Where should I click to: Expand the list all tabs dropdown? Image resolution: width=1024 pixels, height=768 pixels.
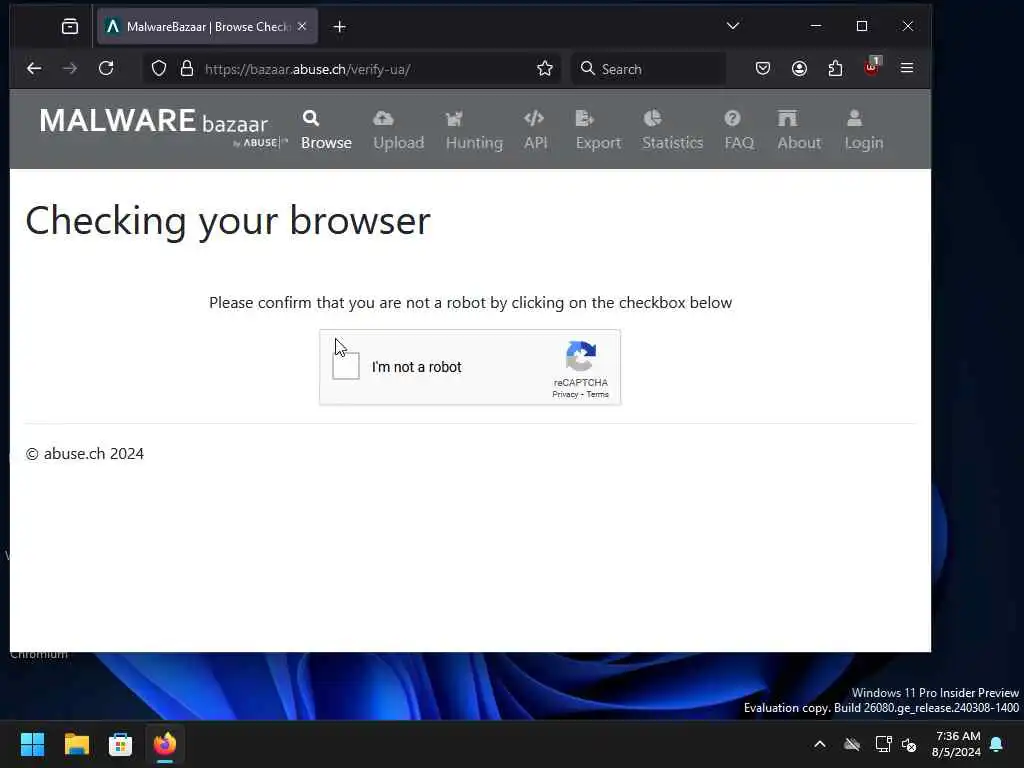(733, 26)
